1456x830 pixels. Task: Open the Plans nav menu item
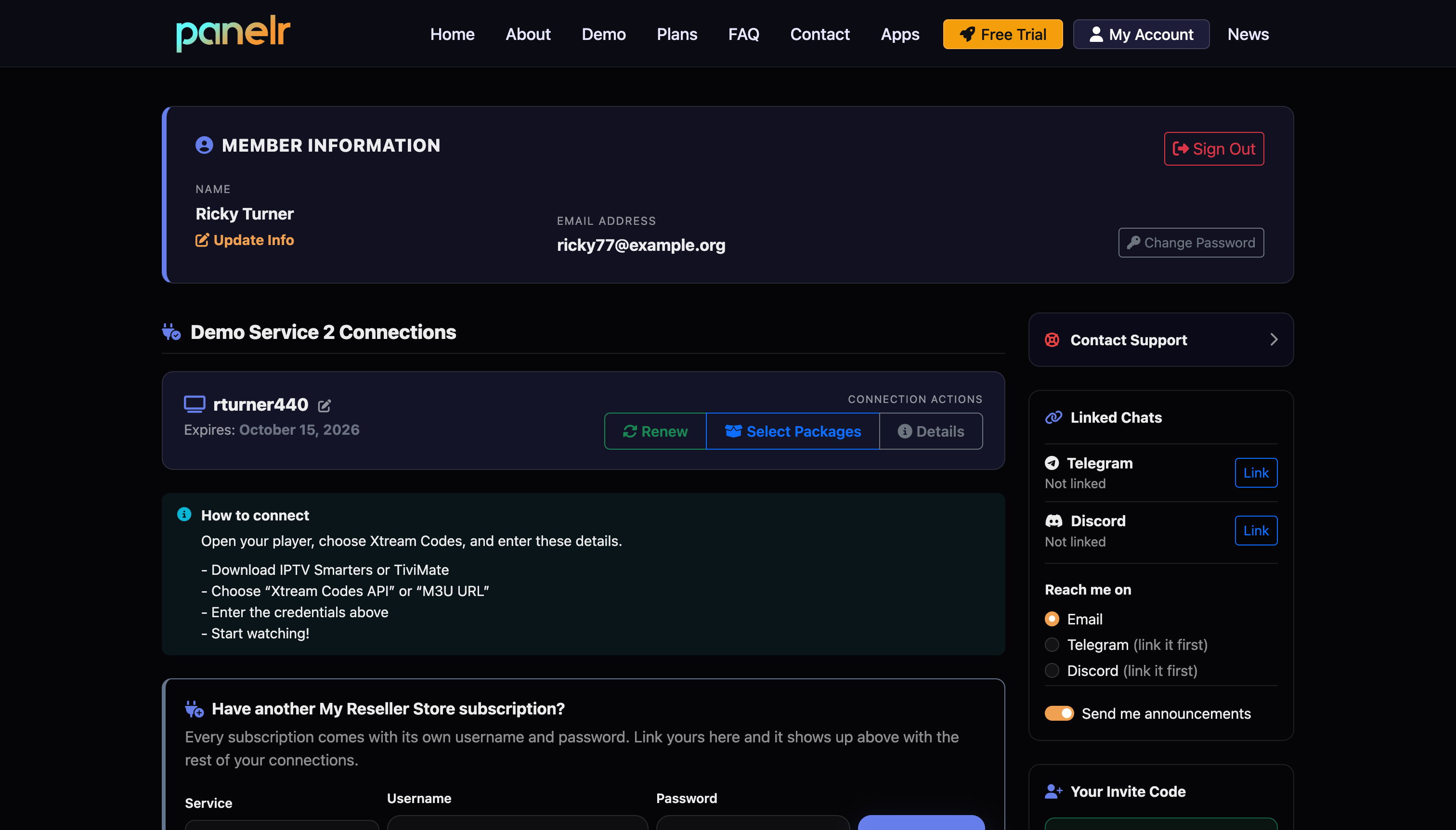point(676,34)
